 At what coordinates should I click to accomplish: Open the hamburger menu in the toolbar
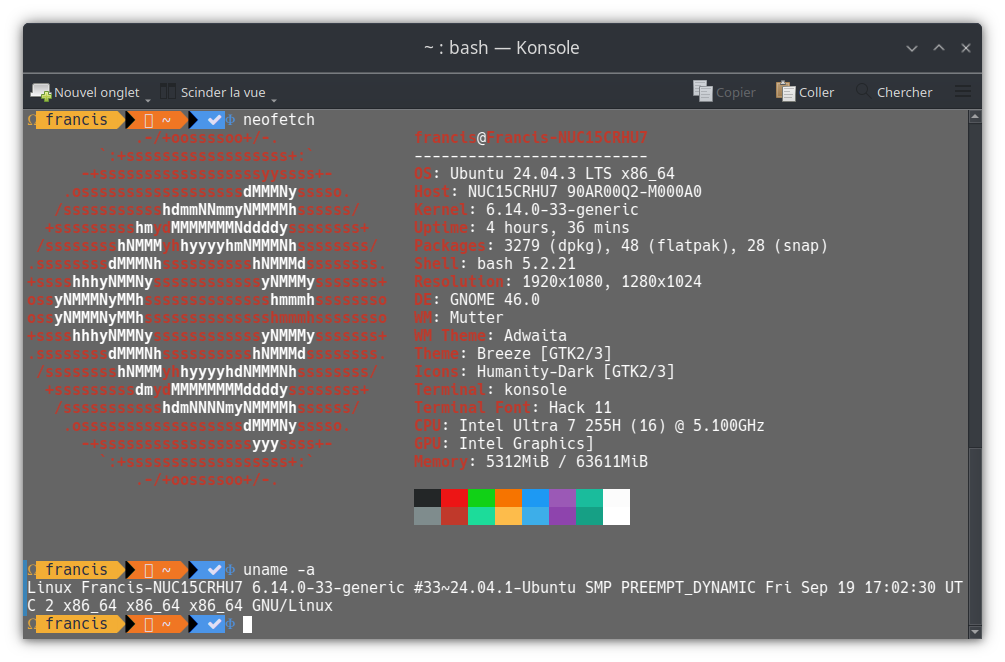click(963, 92)
